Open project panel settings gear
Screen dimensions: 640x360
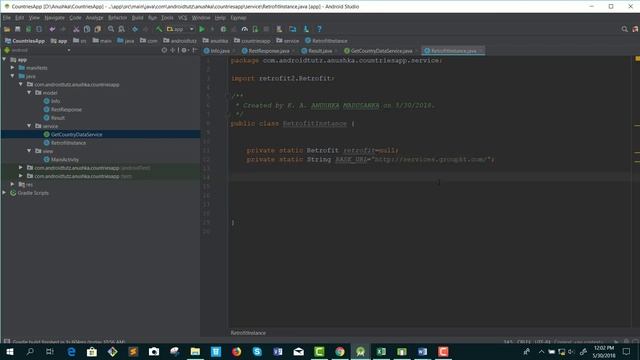pyautogui.click(x=184, y=50)
